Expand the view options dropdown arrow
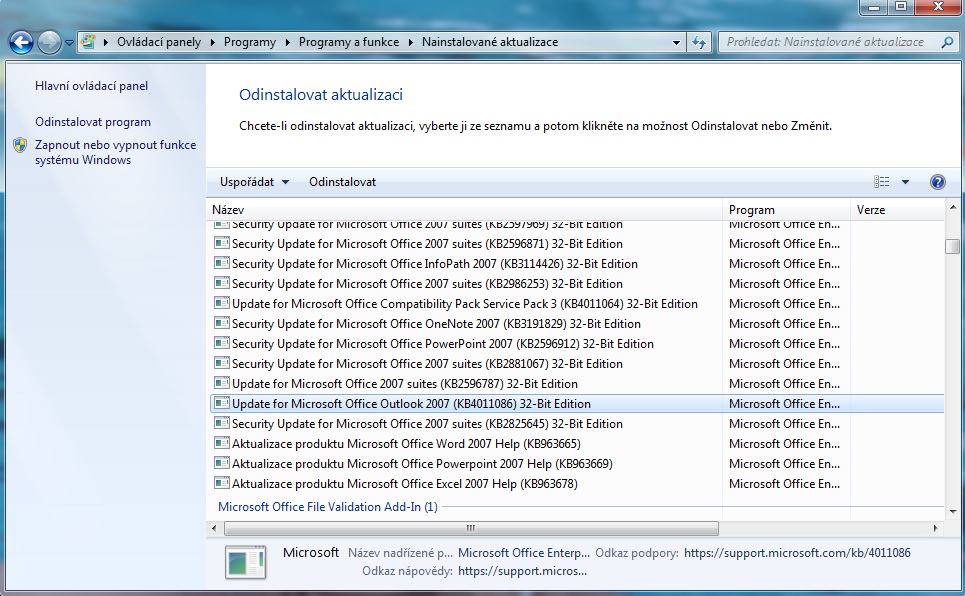The height and width of the screenshot is (596, 965). (905, 182)
